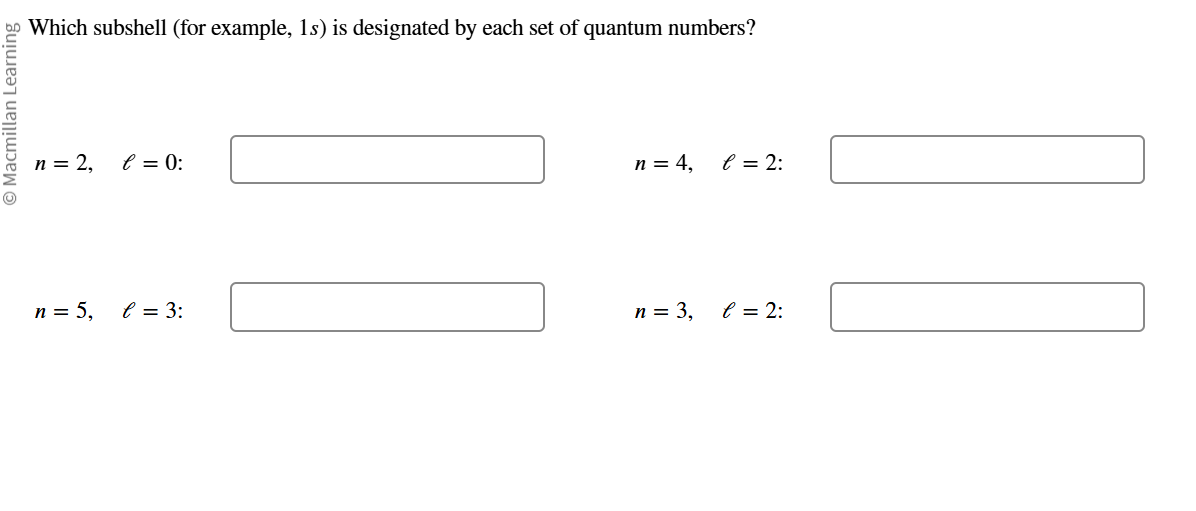1196x511 pixels.
Task: Click the 'n = 3,' label text
Action: (x=664, y=310)
